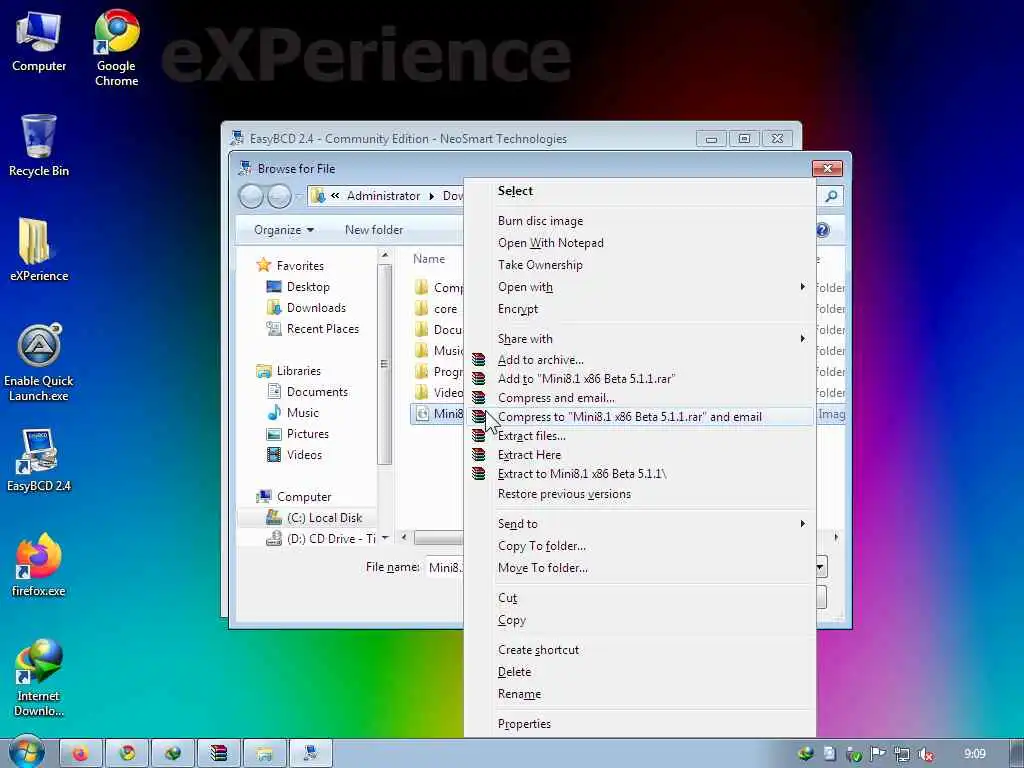Expand the Send to submenu

(640, 524)
